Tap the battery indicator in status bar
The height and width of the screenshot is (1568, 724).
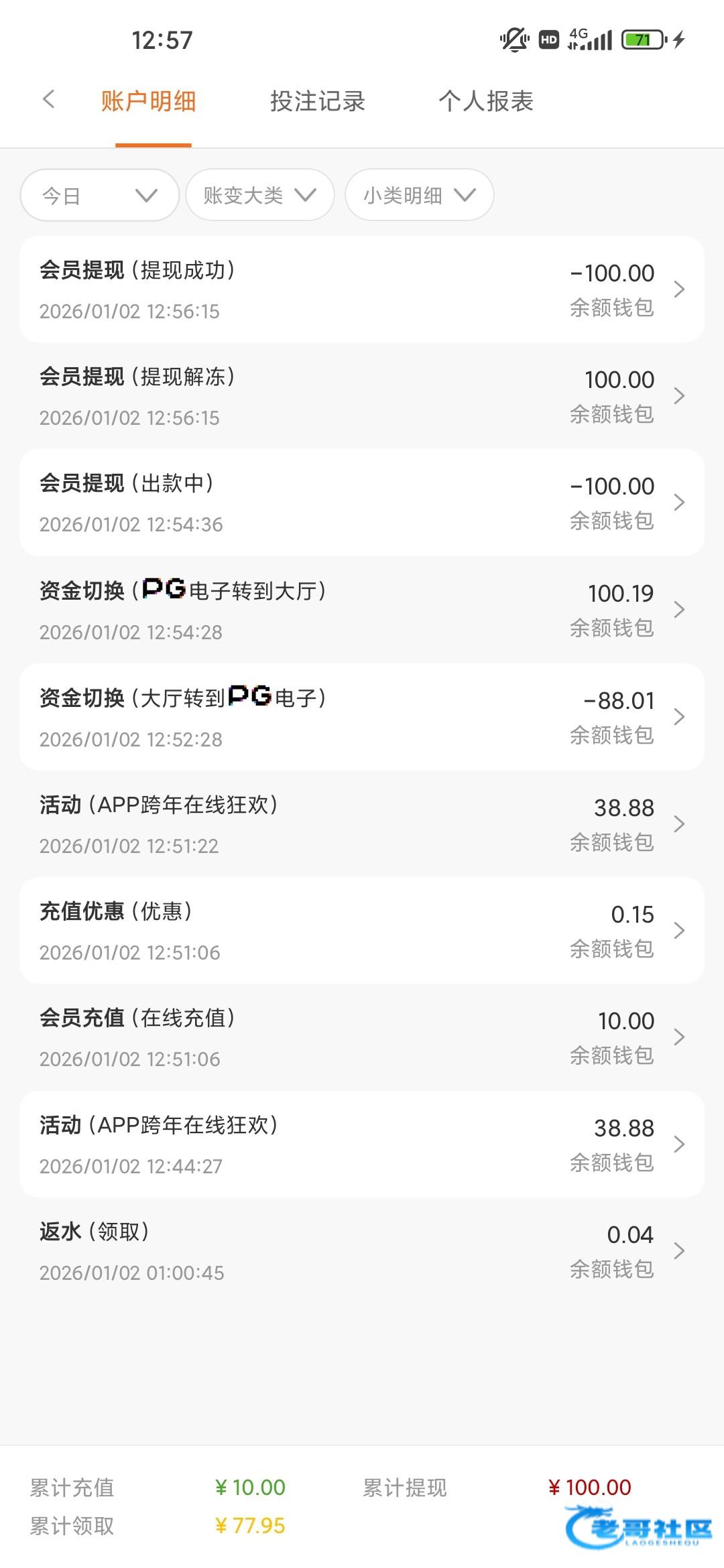click(644, 40)
